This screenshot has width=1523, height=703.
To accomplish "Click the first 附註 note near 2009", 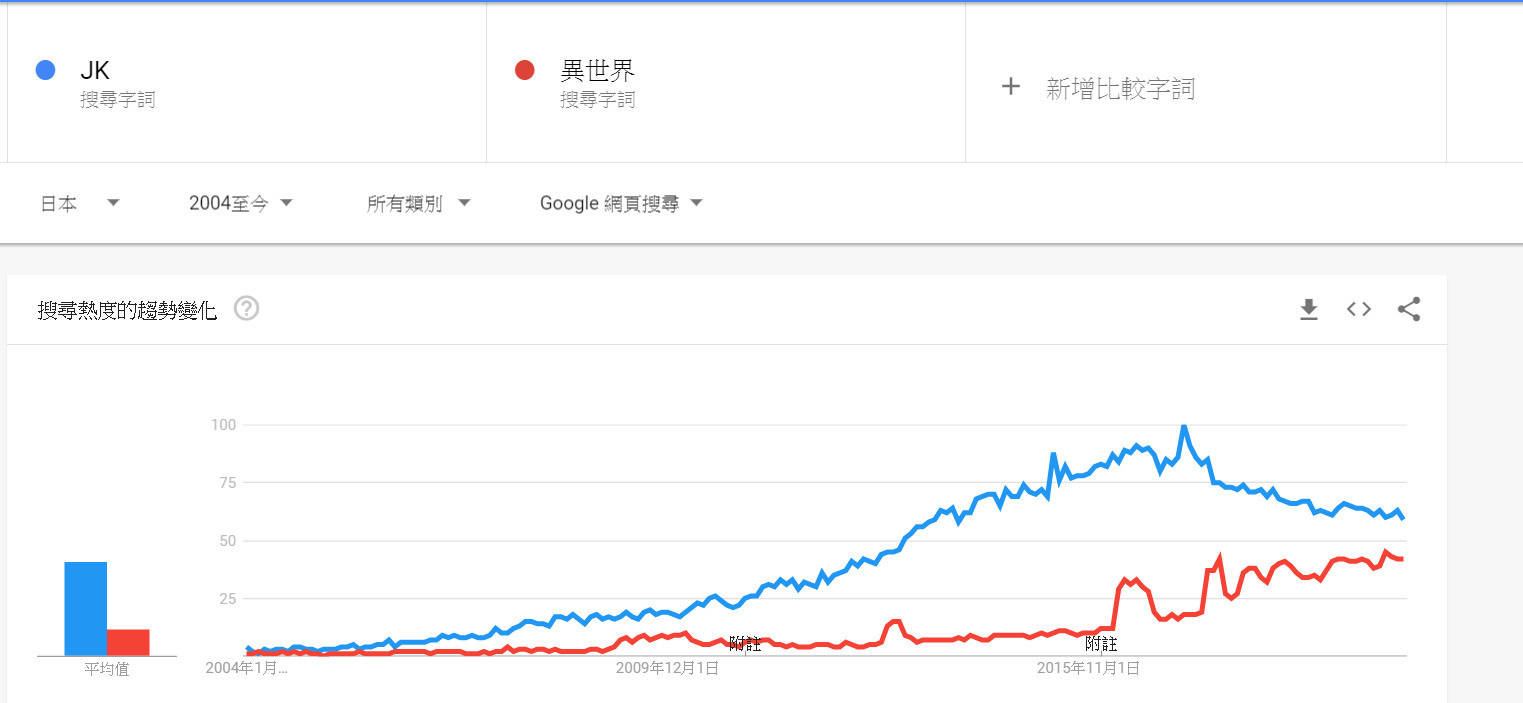I will coord(745,644).
